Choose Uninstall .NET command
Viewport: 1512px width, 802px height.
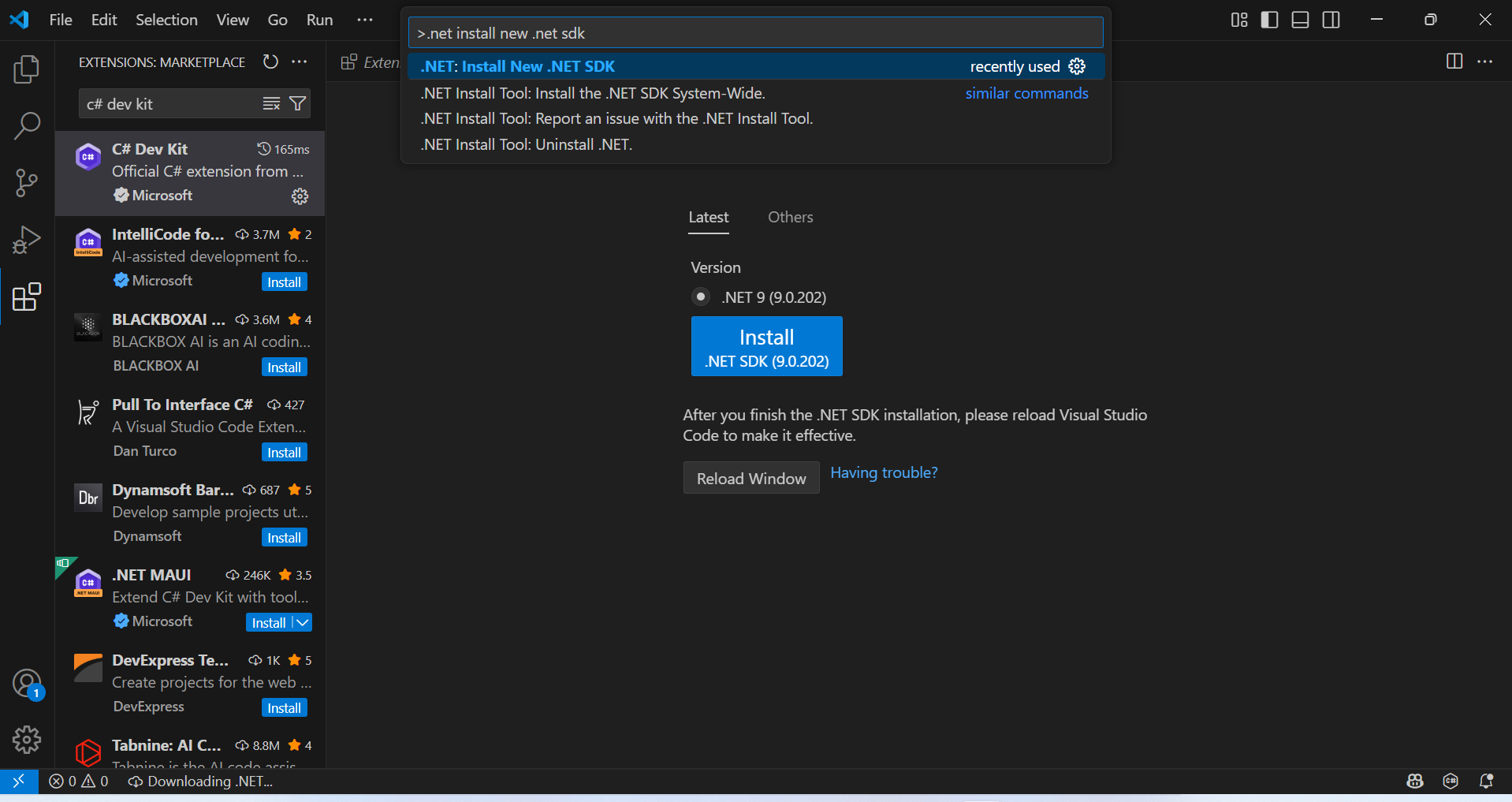(x=756, y=144)
